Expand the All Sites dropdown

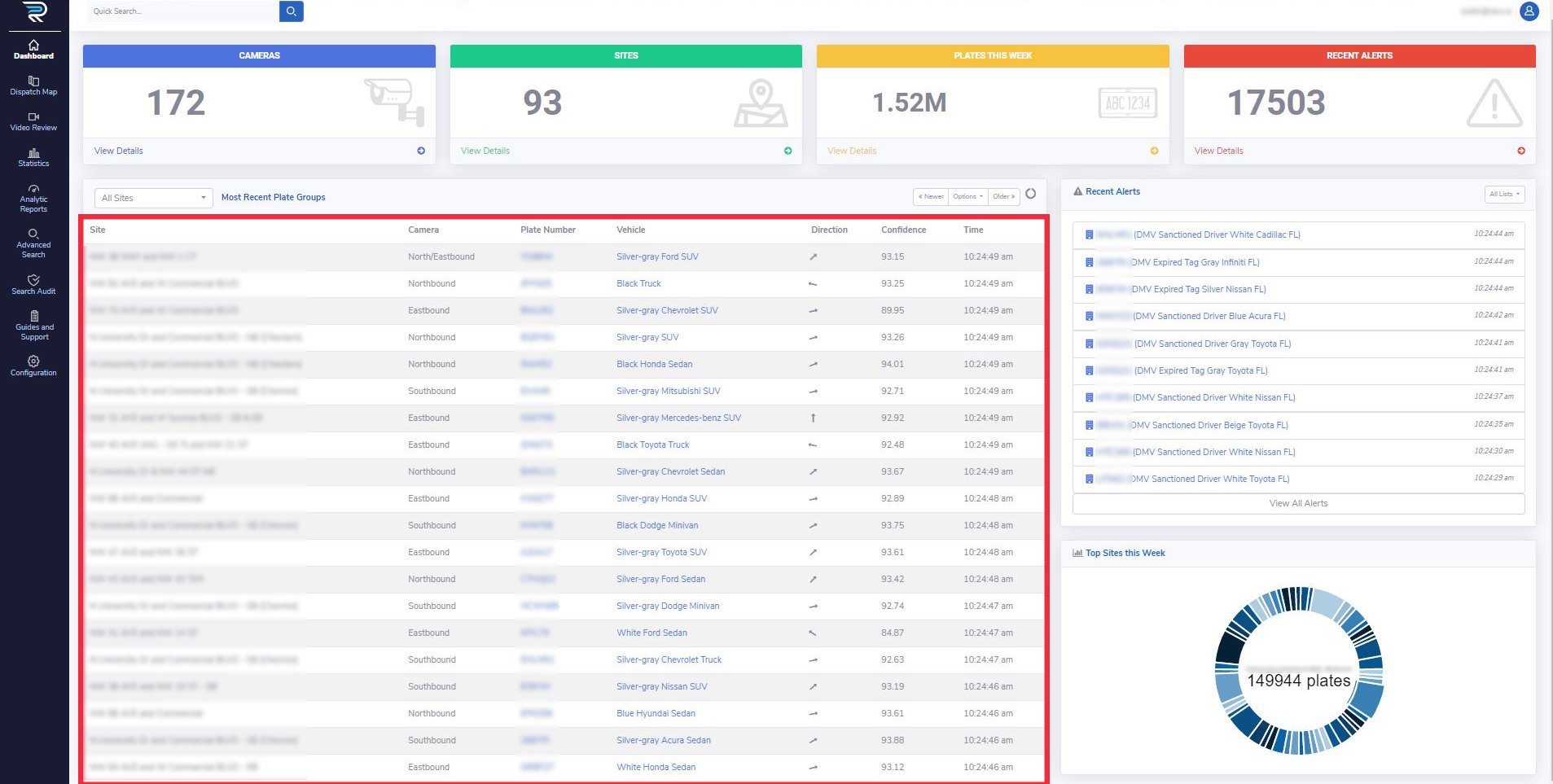153,198
